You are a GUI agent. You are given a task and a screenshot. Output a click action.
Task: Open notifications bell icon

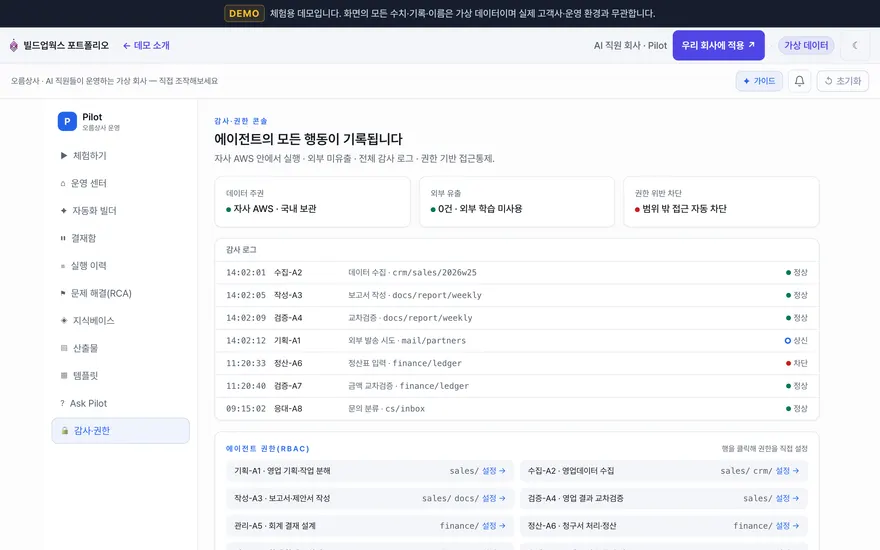[x=799, y=81]
